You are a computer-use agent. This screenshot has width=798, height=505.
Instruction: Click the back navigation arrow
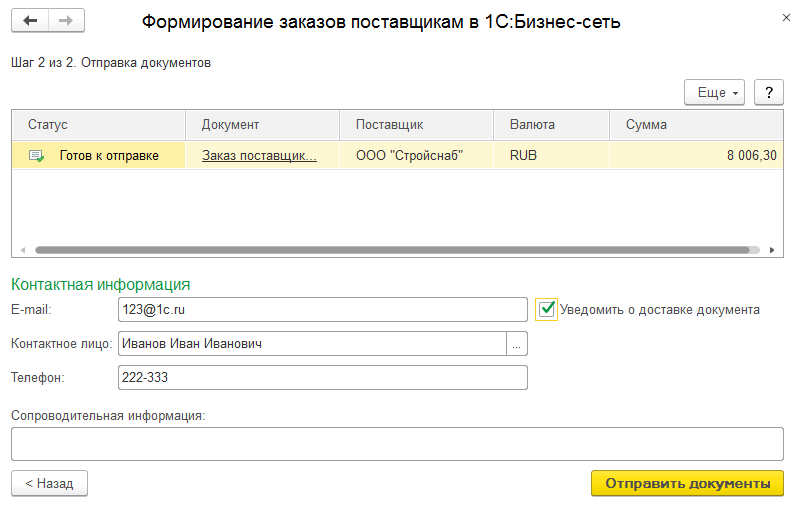point(30,21)
